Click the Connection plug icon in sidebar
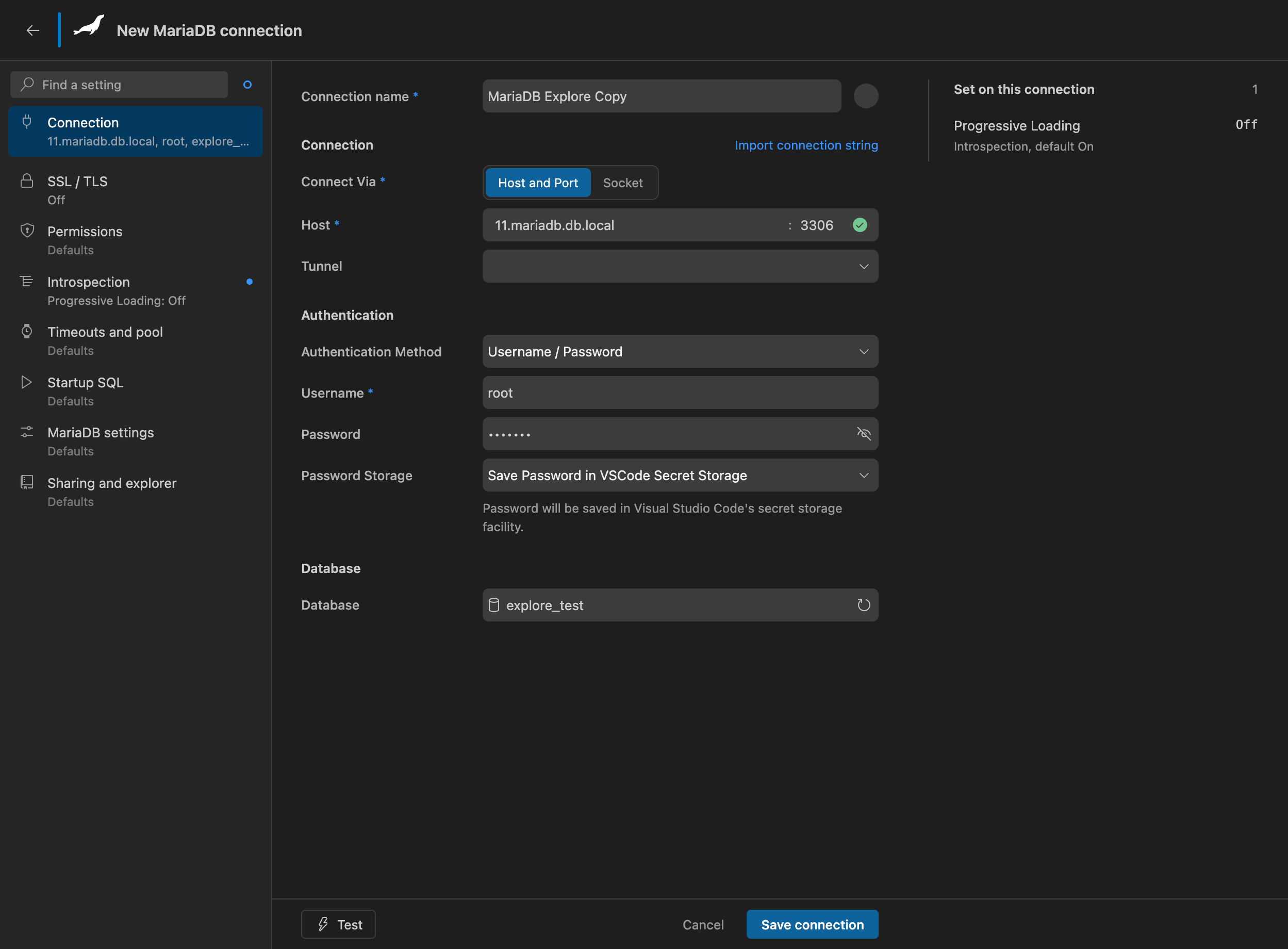The image size is (1288, 949). tap(27, 121)
